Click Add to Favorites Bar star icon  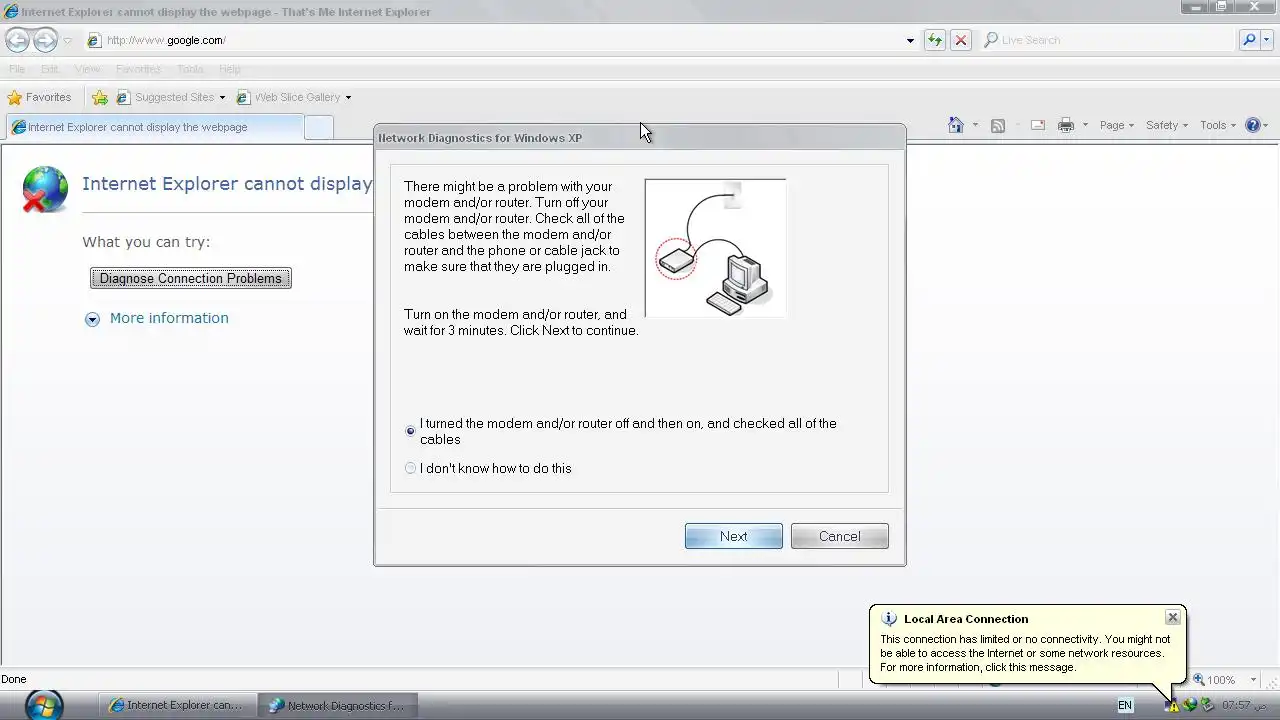tap(100, 97)
